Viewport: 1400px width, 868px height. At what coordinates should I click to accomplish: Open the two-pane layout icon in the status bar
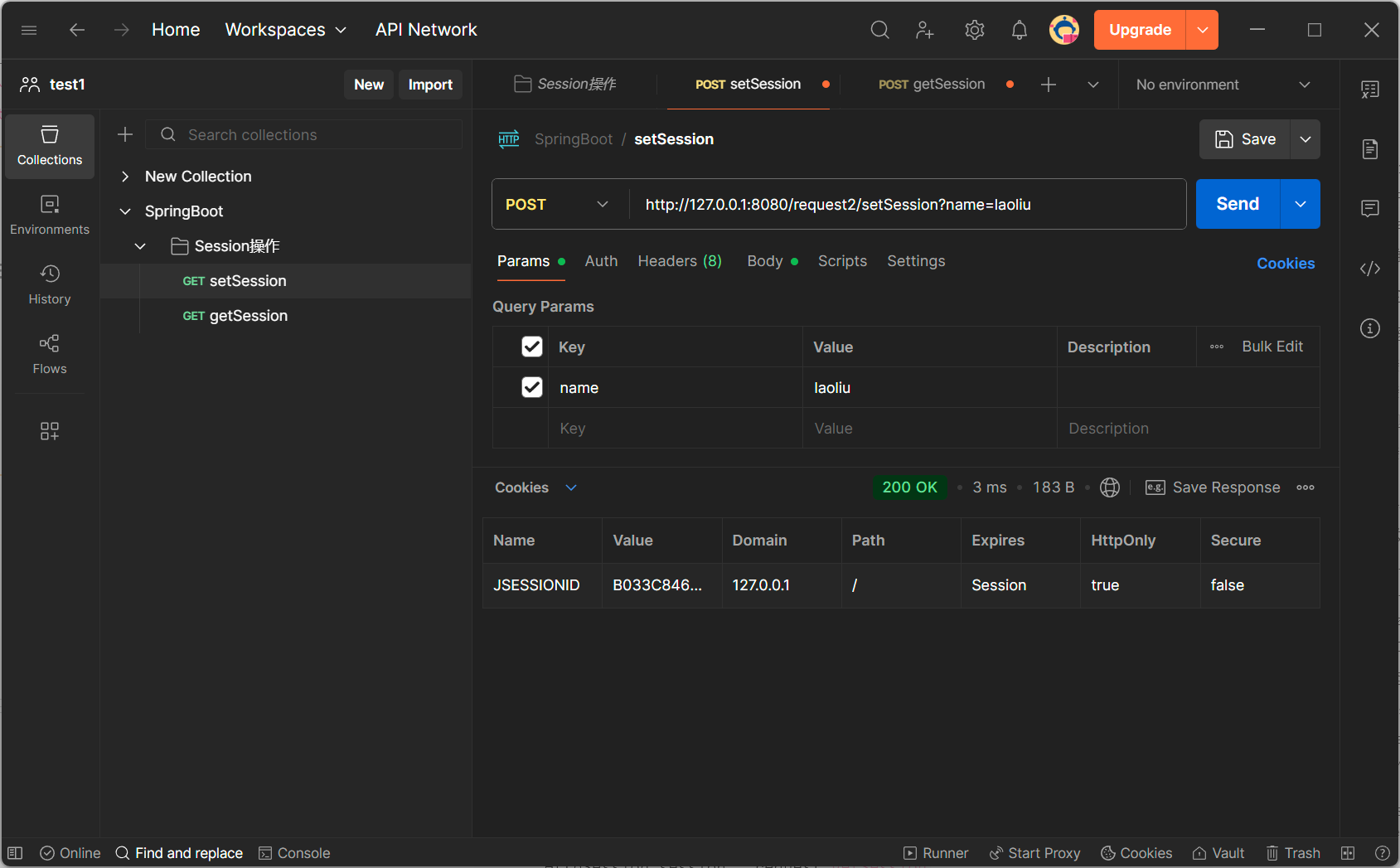tap(1348, 853)
